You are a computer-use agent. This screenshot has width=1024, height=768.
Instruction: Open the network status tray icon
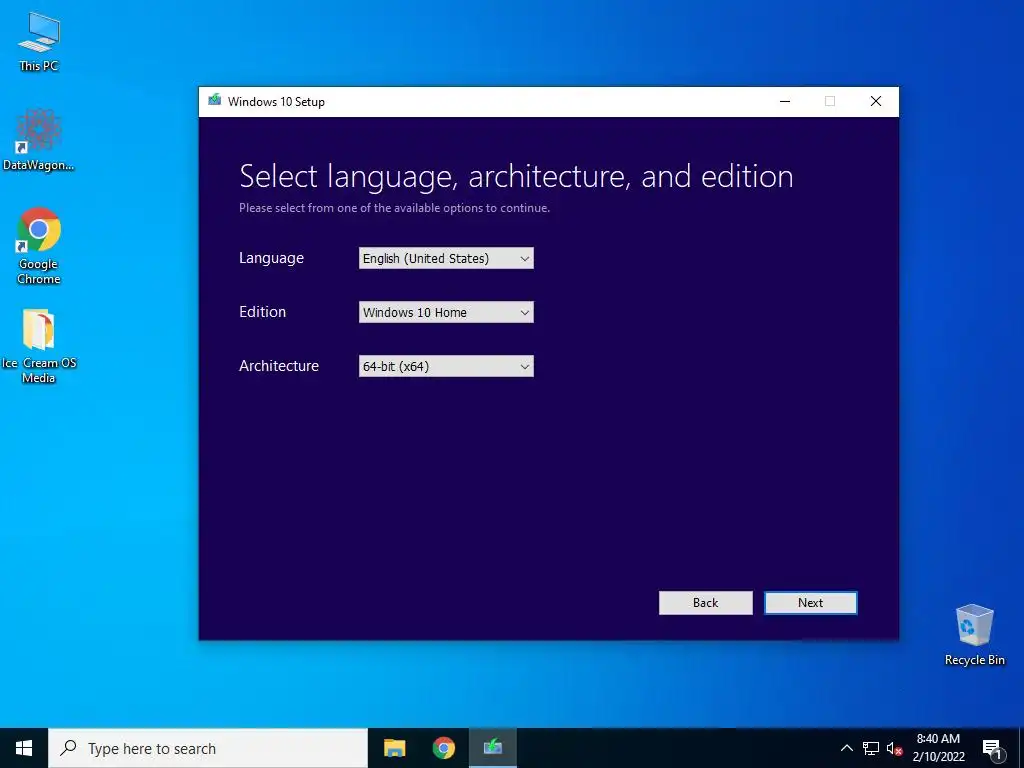point(871,748)
